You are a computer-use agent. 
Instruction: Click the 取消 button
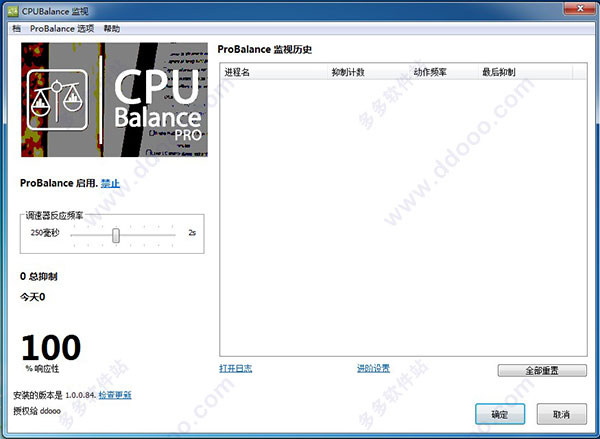click(x=561, y=414)
